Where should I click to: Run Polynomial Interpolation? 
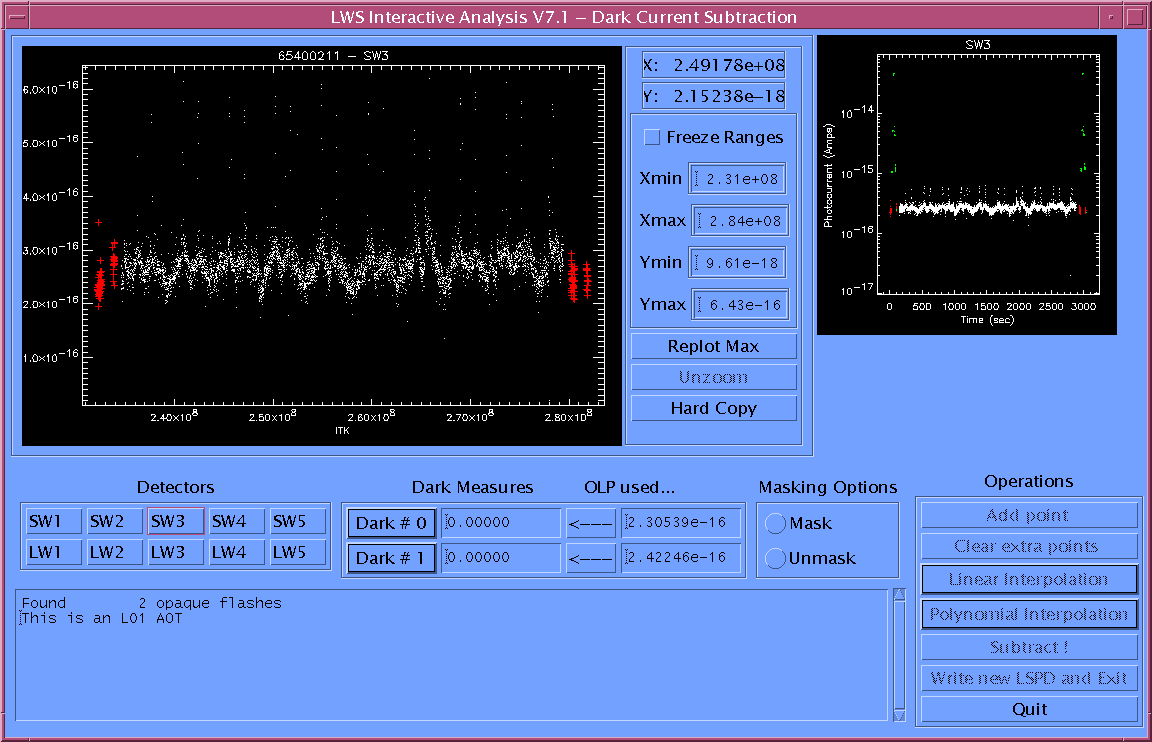pos(1028,614)
